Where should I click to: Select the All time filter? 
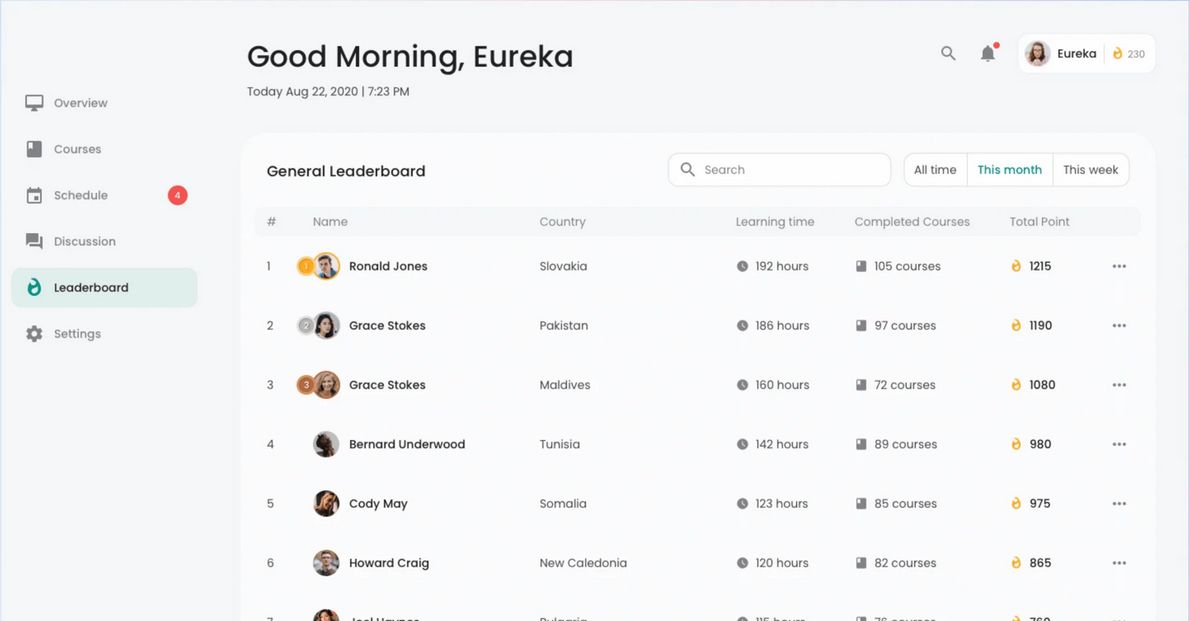tap(935, 170)
